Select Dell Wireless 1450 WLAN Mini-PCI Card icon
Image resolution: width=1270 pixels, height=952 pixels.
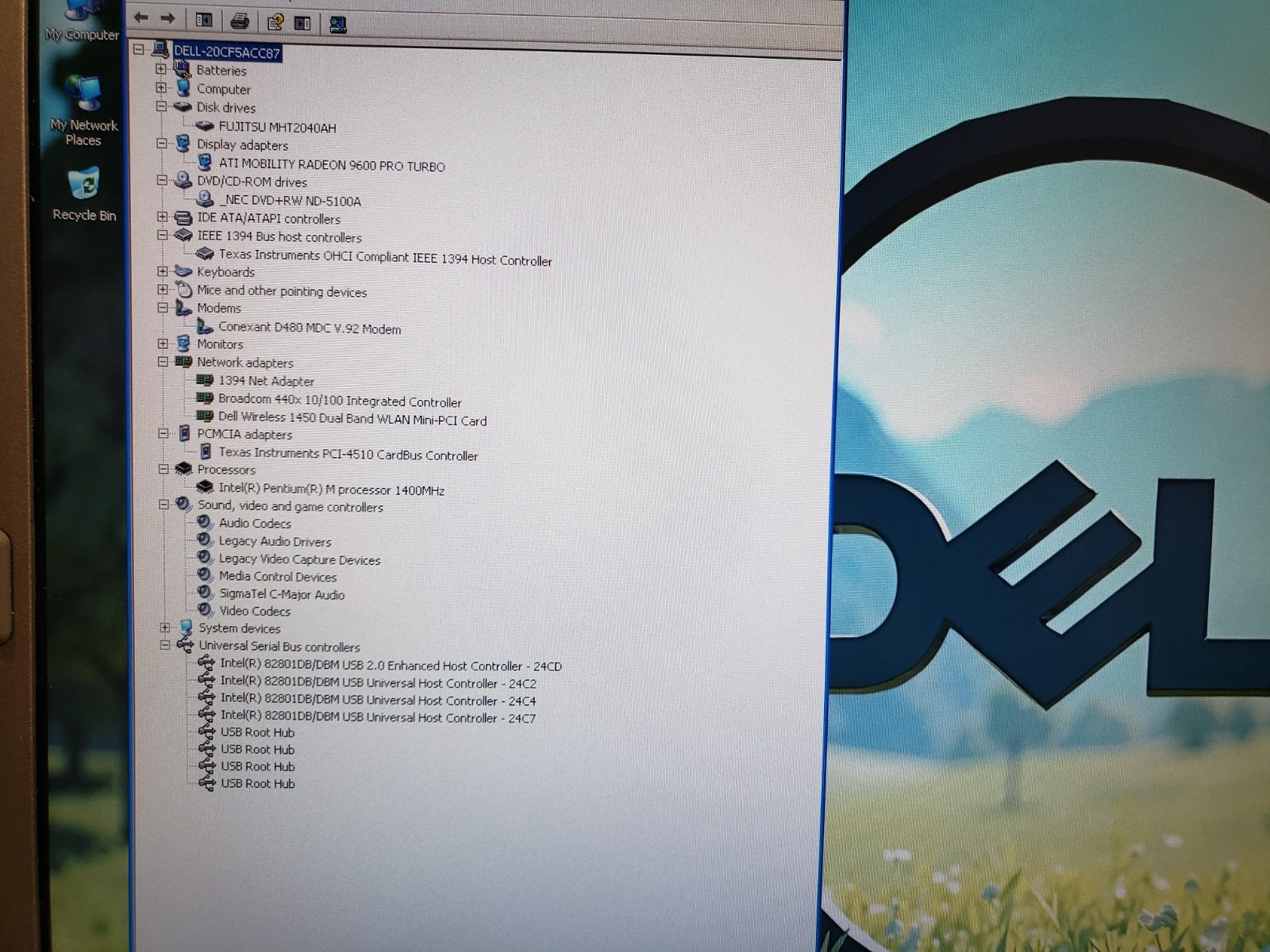click(x=205, y=416)
